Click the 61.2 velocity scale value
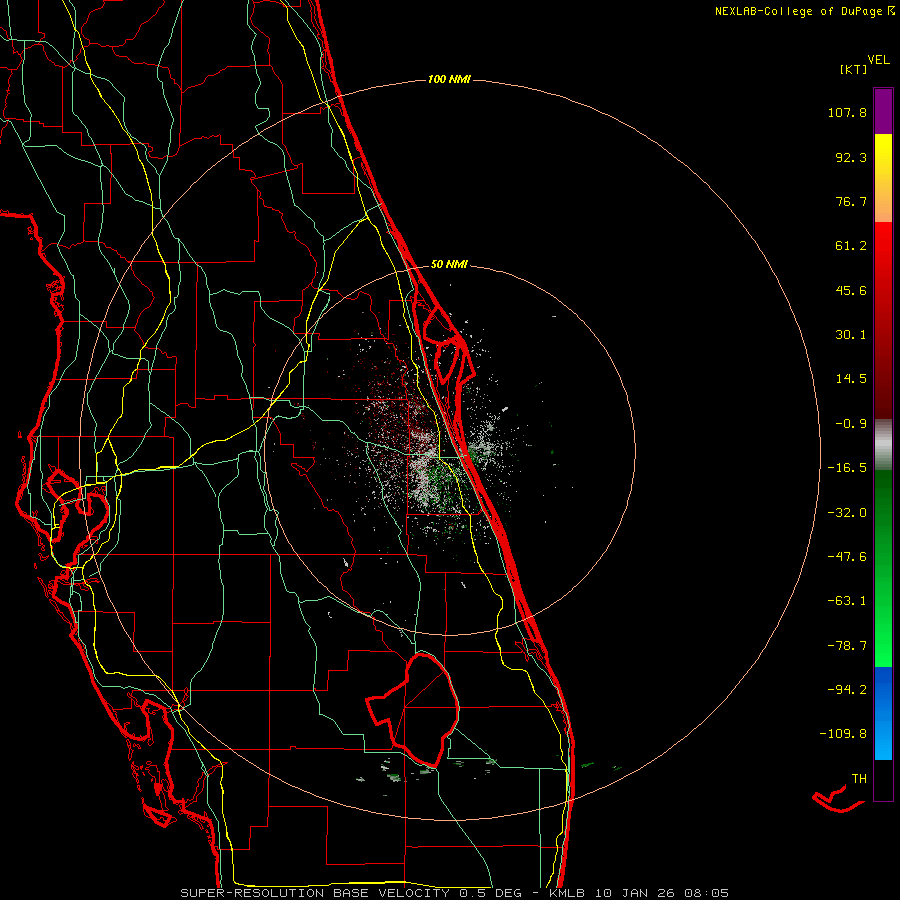Viewport: 900px width, 900px height. click(851, 246)
